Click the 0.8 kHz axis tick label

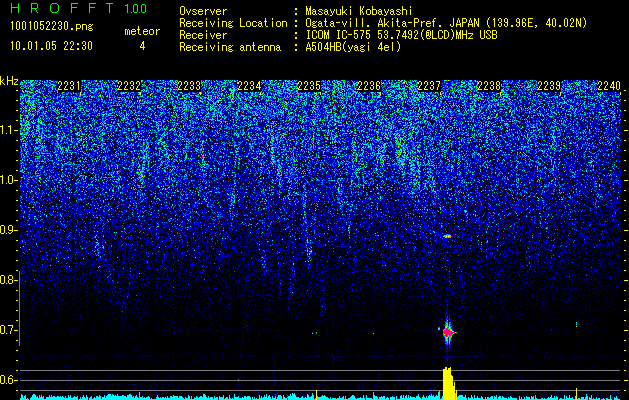(x=7, y=280)
